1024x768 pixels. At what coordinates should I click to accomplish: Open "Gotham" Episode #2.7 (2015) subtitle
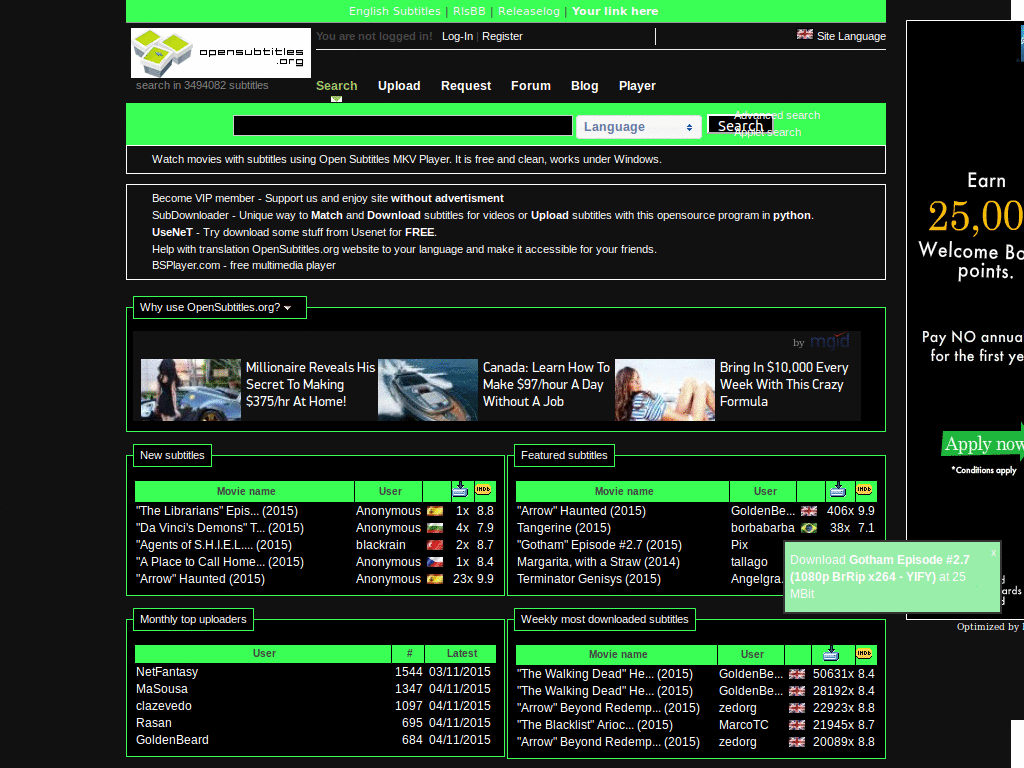point(599,545)
